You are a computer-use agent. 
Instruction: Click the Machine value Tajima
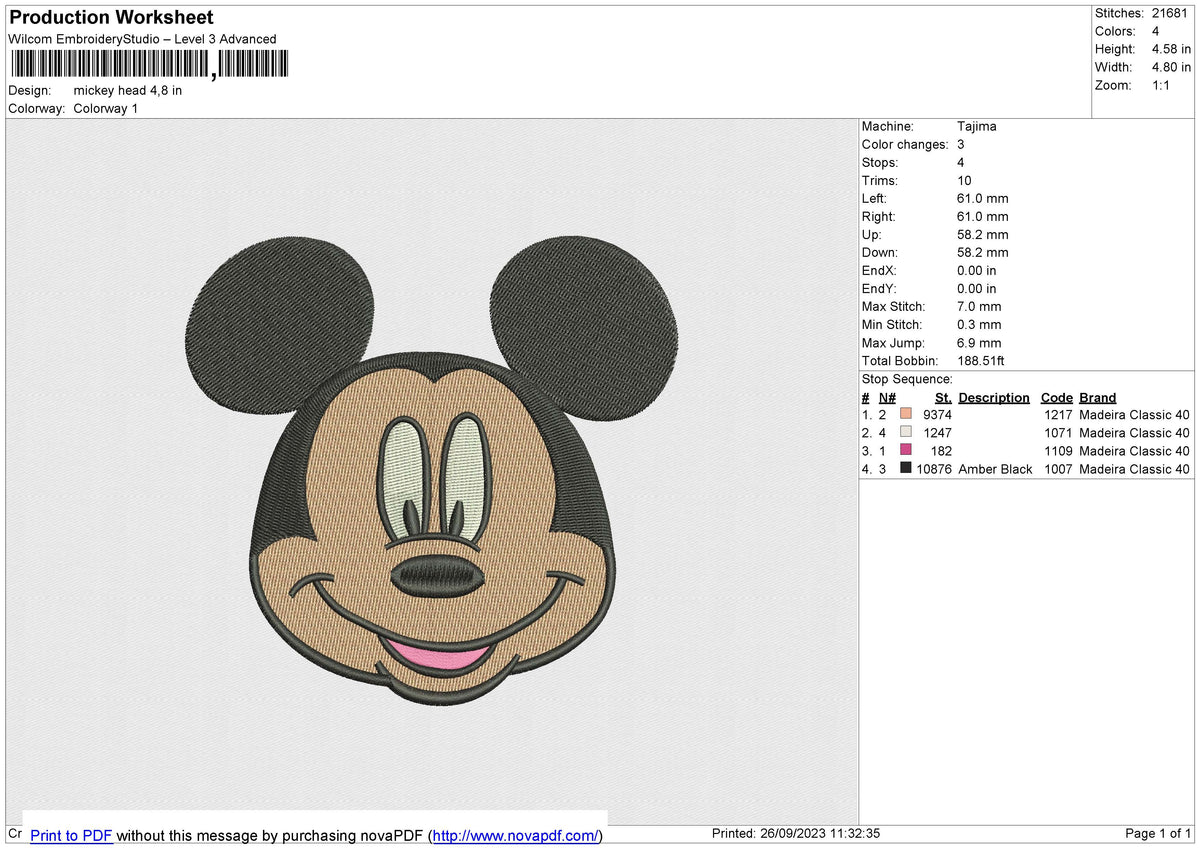[x=977, y=126]
